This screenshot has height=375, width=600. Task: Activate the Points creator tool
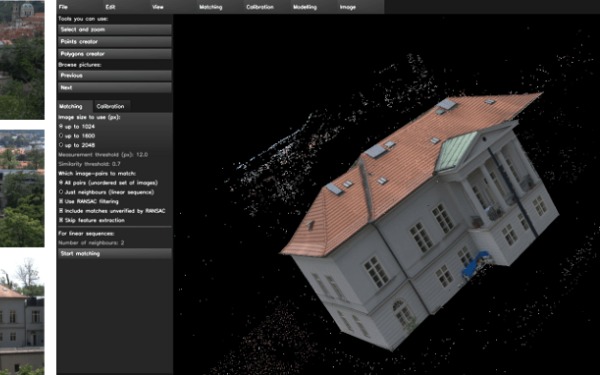pyautogui.click(x=115, y=42)
